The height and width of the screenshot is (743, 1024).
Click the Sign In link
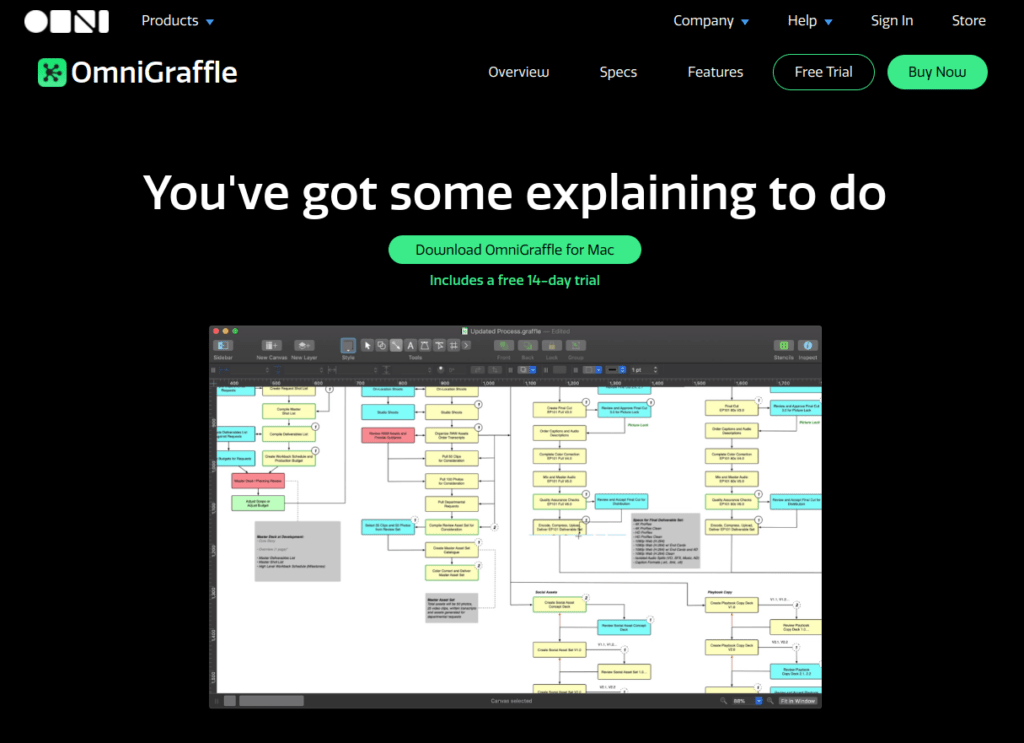891,21
